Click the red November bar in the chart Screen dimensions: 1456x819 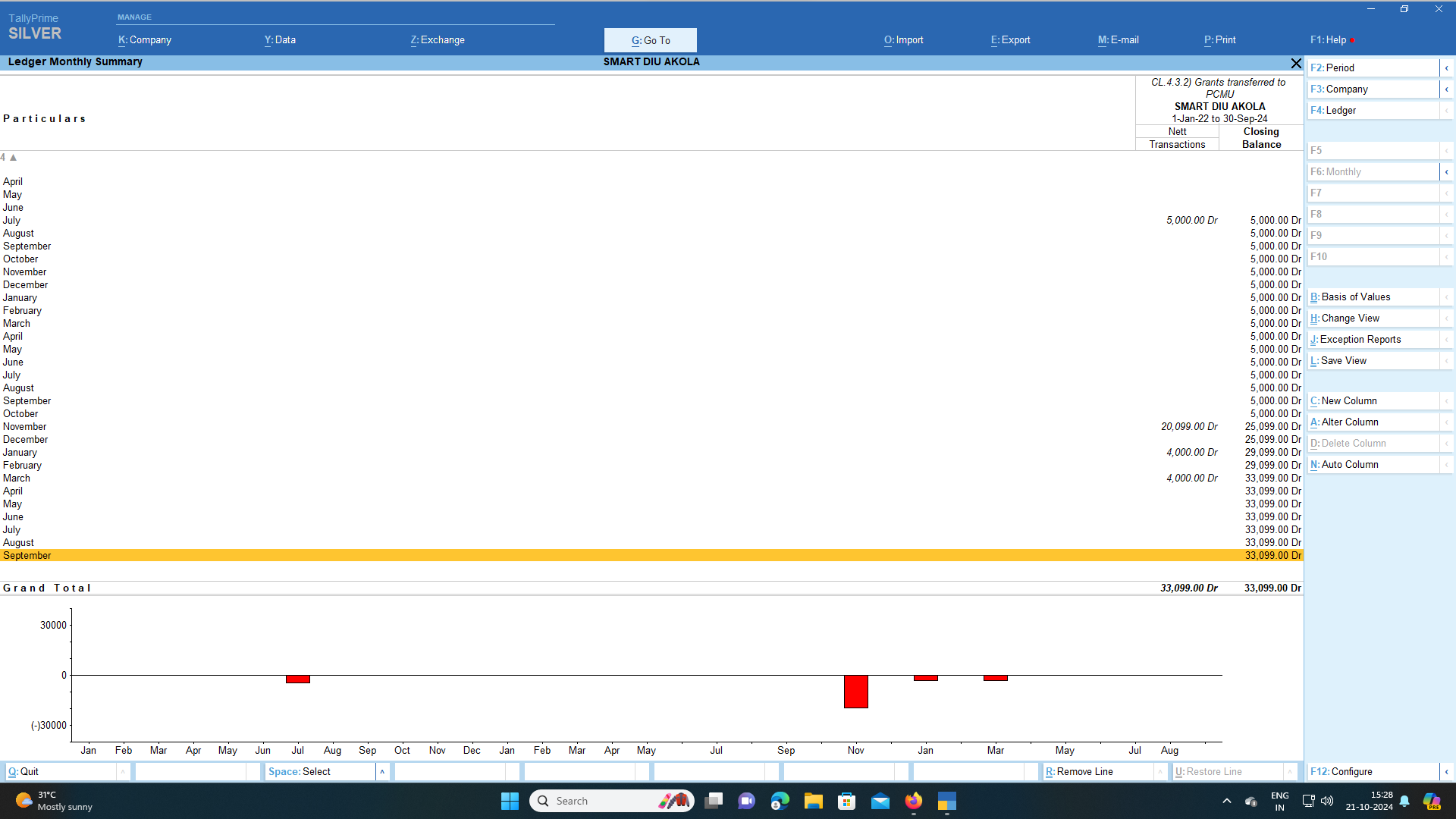click(855, 692)
